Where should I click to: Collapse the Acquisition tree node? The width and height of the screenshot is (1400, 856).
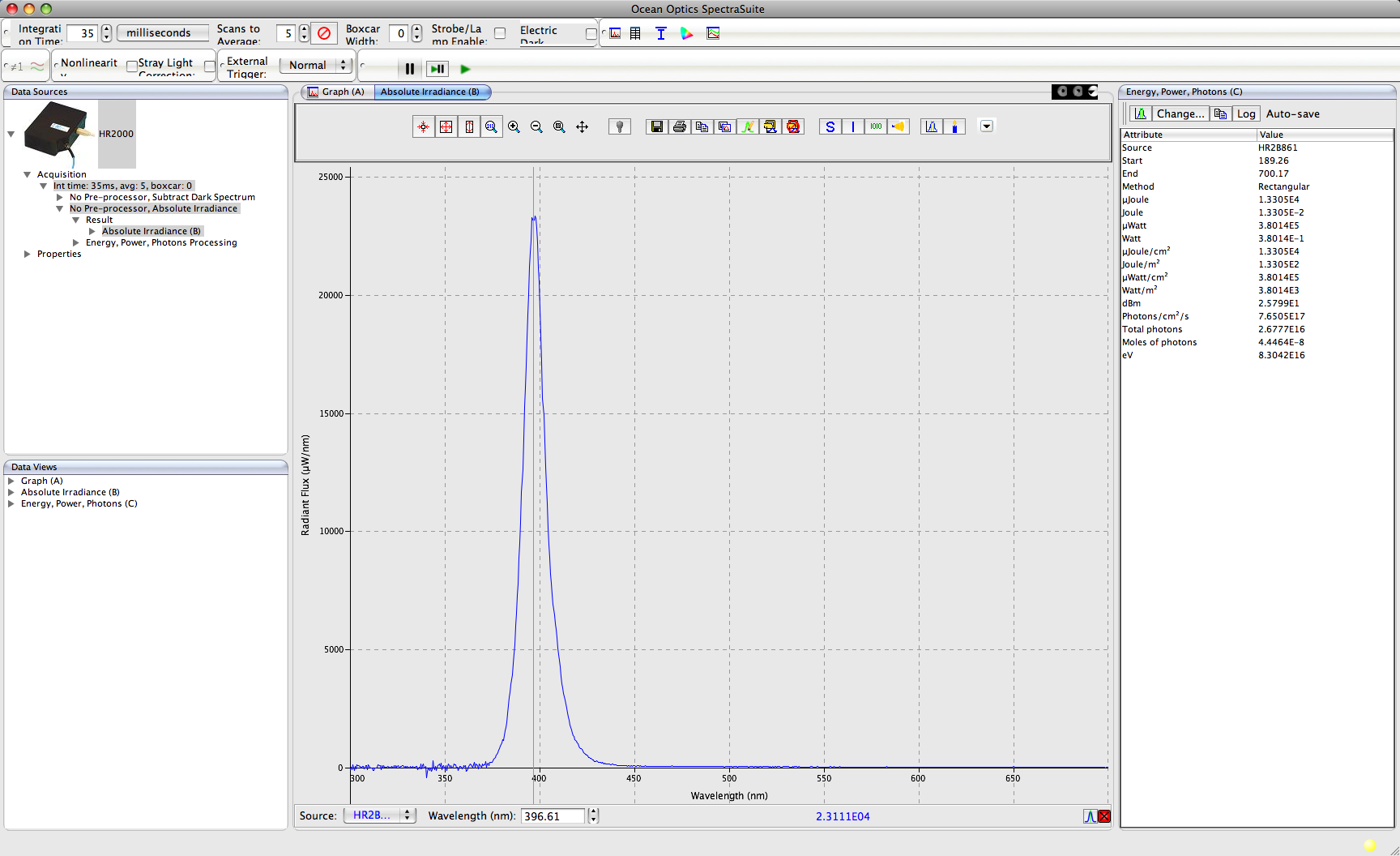tap(28, 174)
